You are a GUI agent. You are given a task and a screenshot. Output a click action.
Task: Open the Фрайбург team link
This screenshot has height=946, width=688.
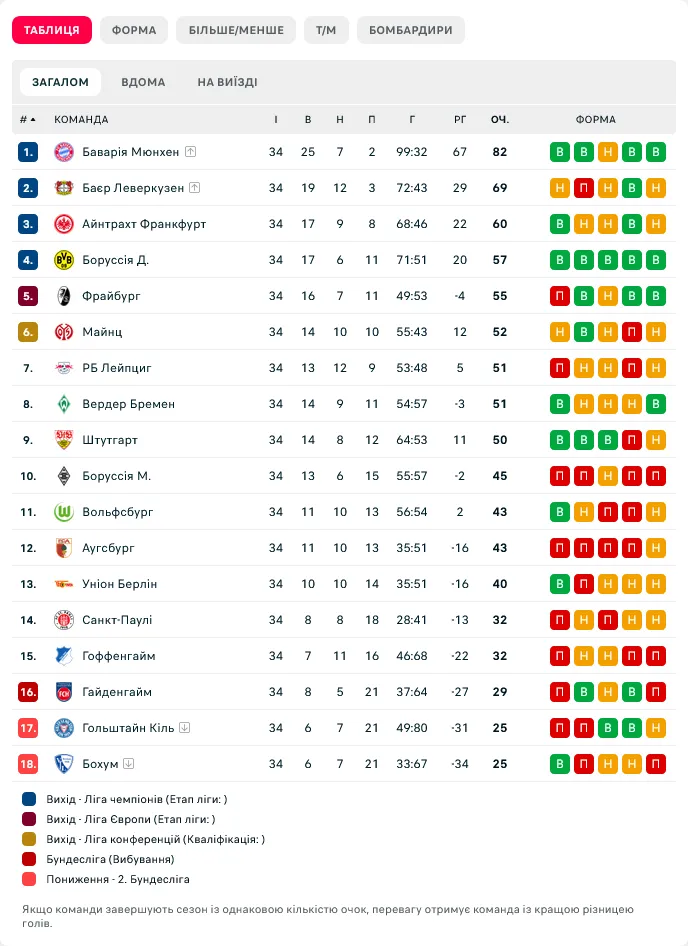[112, 296]
